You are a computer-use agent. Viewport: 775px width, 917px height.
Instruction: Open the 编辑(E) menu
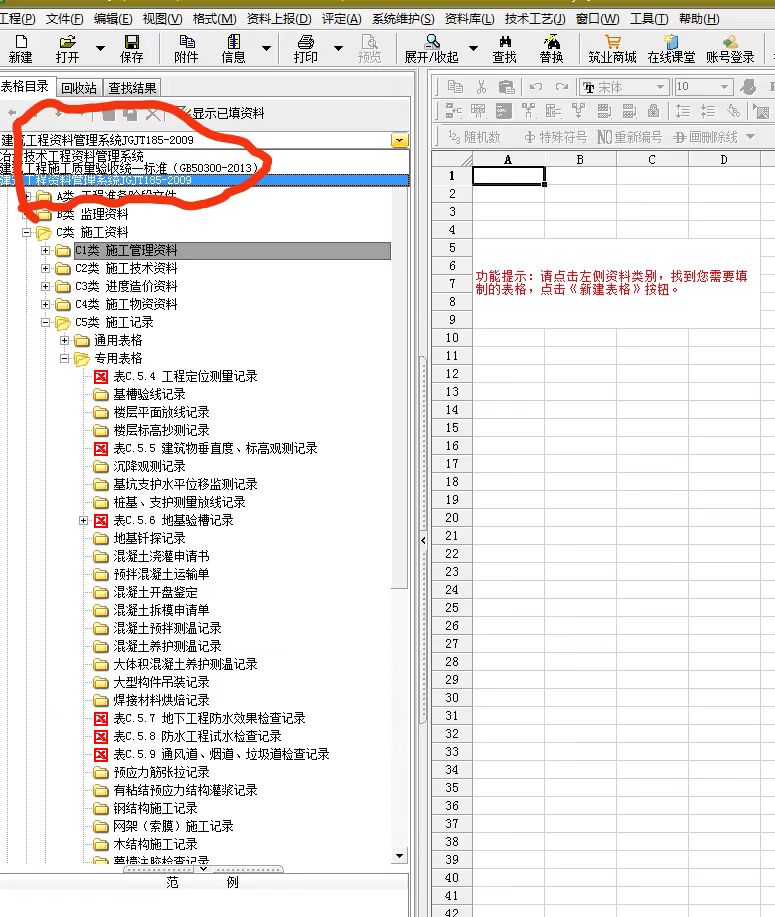[x=113, y=19]
